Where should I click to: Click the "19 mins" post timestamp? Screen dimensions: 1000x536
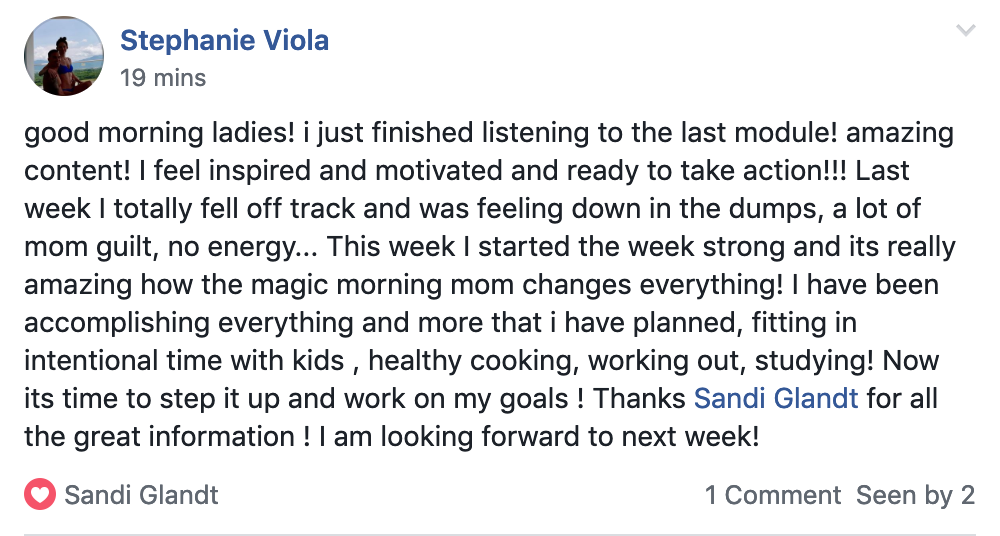(163, 77)
